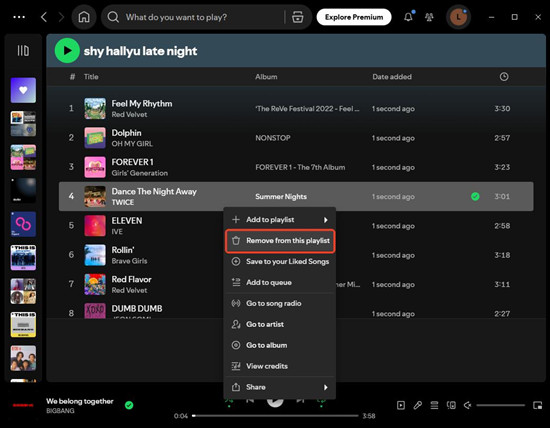Image resolution: width=550 pixels, height=428 pixels.
Task: Click the Explore Premium button
Action: [x=354, y=17]
